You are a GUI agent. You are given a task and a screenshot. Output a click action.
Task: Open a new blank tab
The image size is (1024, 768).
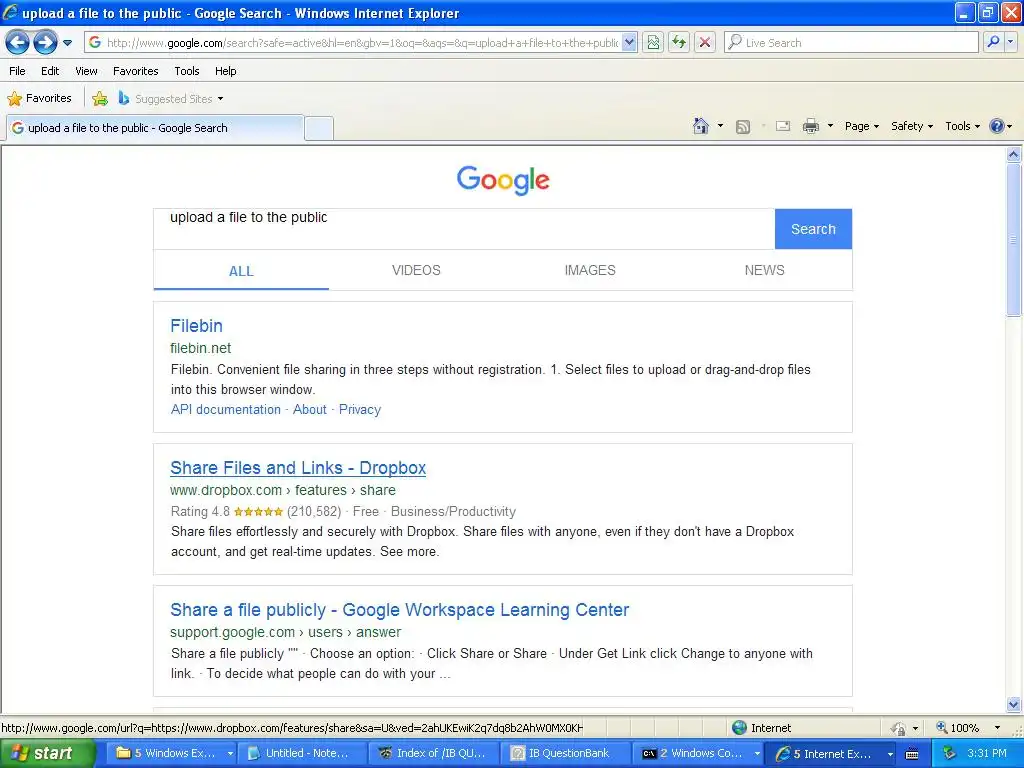[319, 129]
